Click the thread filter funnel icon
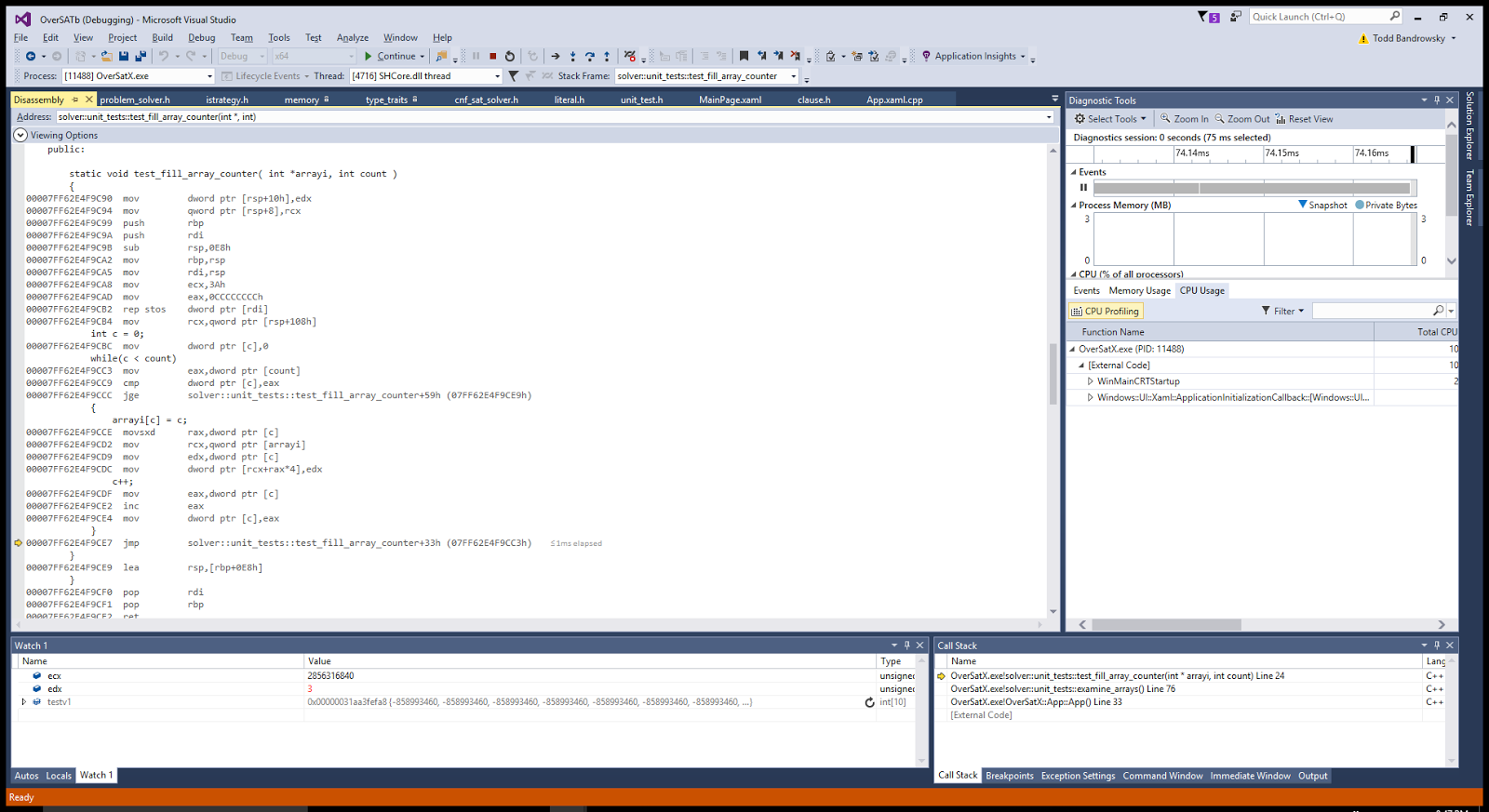Viewport: 1489px width, 812px height. pos(513,76)
